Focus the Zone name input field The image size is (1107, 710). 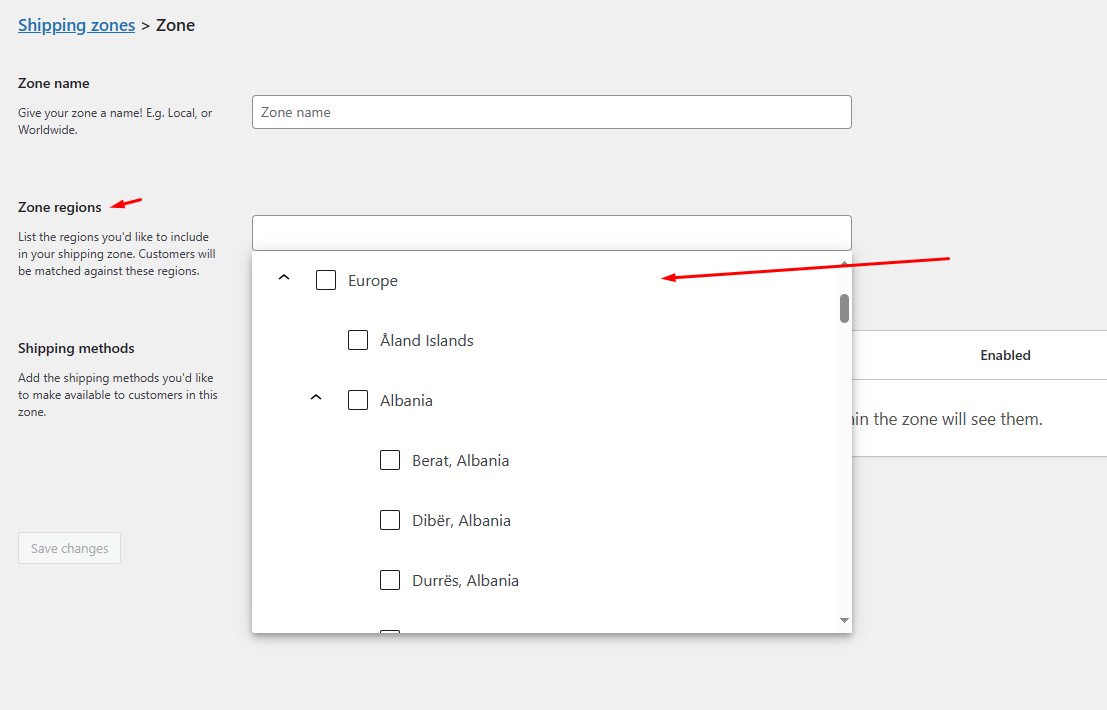[551, 112]
